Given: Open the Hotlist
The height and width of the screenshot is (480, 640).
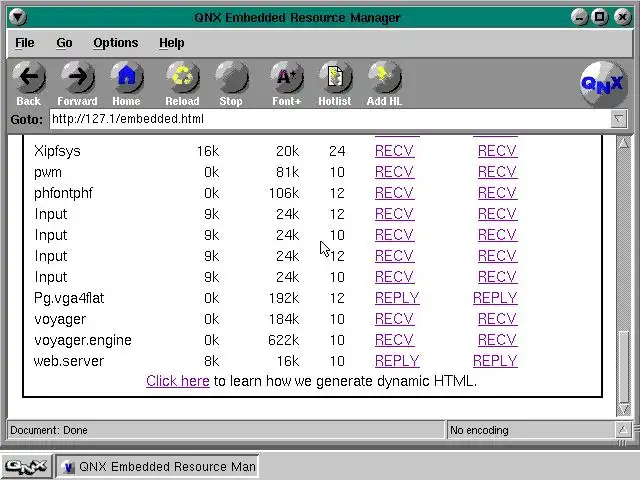Looking at the screenshot, I should click(335, 84).
